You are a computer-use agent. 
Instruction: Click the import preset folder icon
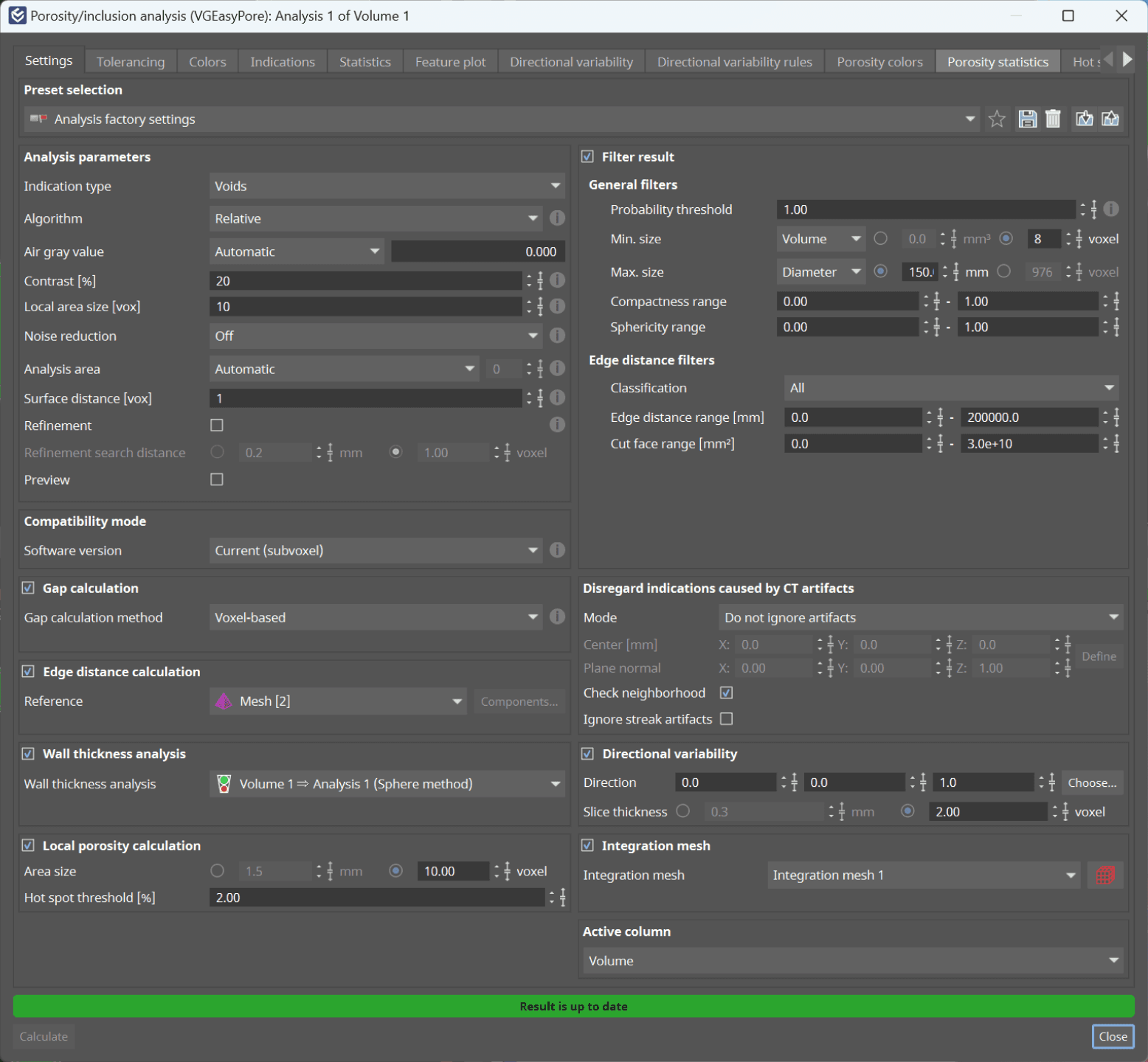[1084, 119]
